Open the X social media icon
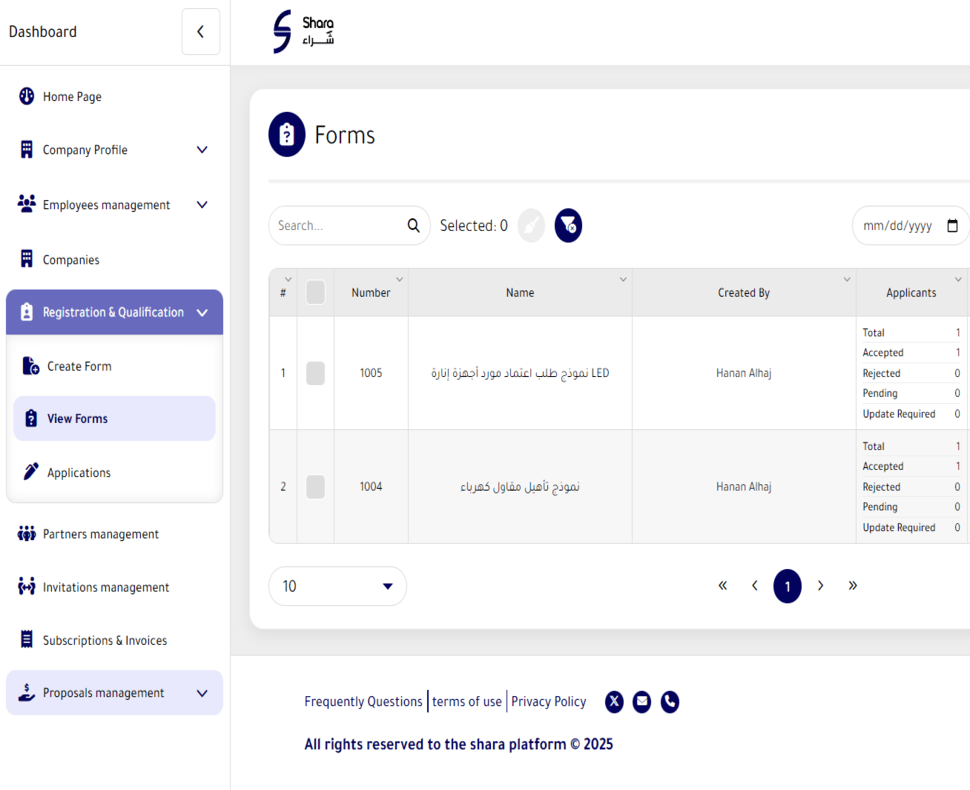 click(x=614, y=702)
